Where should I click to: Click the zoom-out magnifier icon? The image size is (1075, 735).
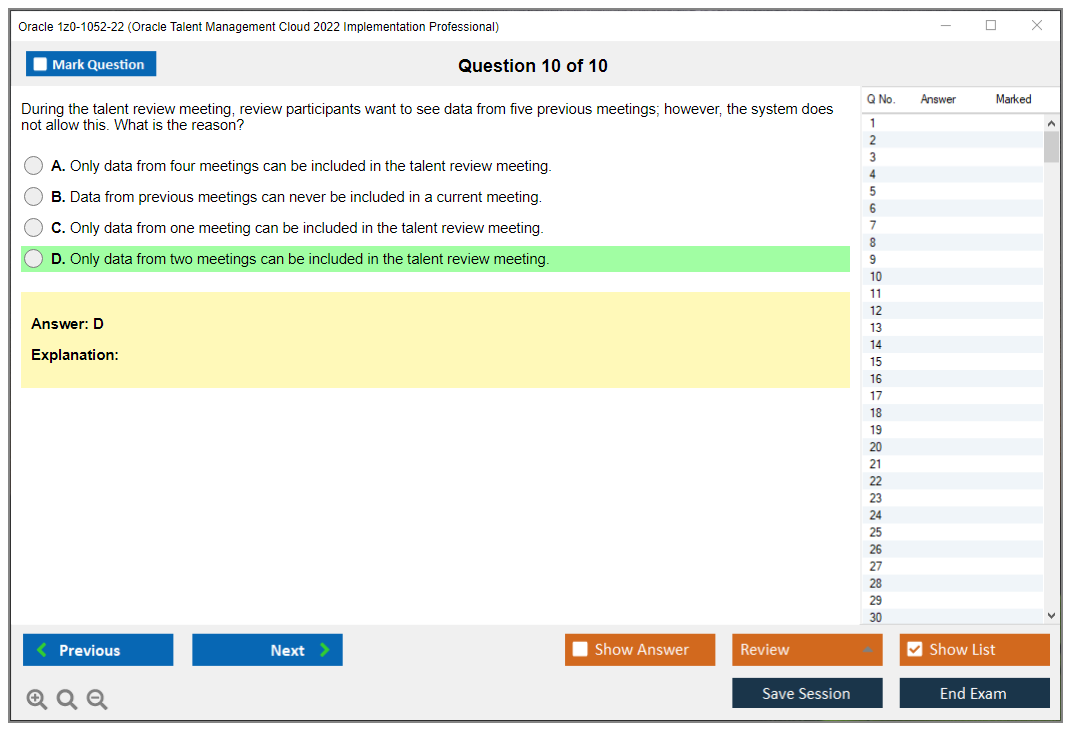point(96,699)
